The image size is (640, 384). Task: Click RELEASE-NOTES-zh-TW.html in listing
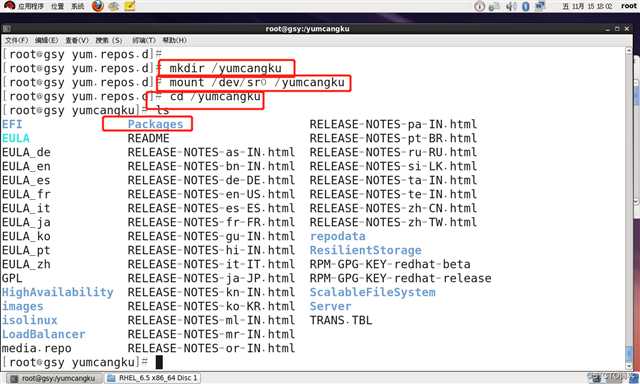(393, 222)
